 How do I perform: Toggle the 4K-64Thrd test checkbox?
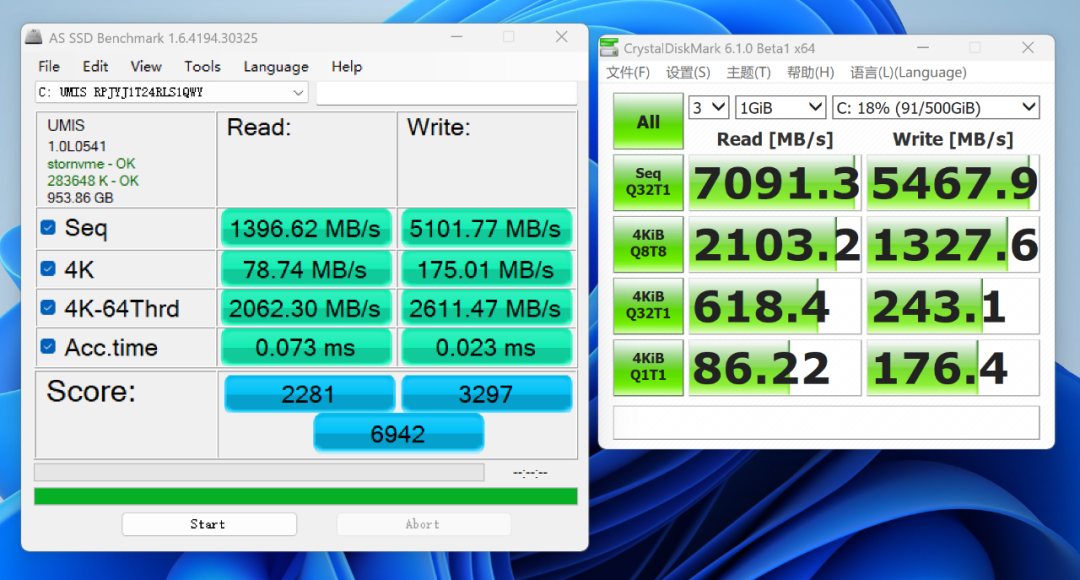48,307
